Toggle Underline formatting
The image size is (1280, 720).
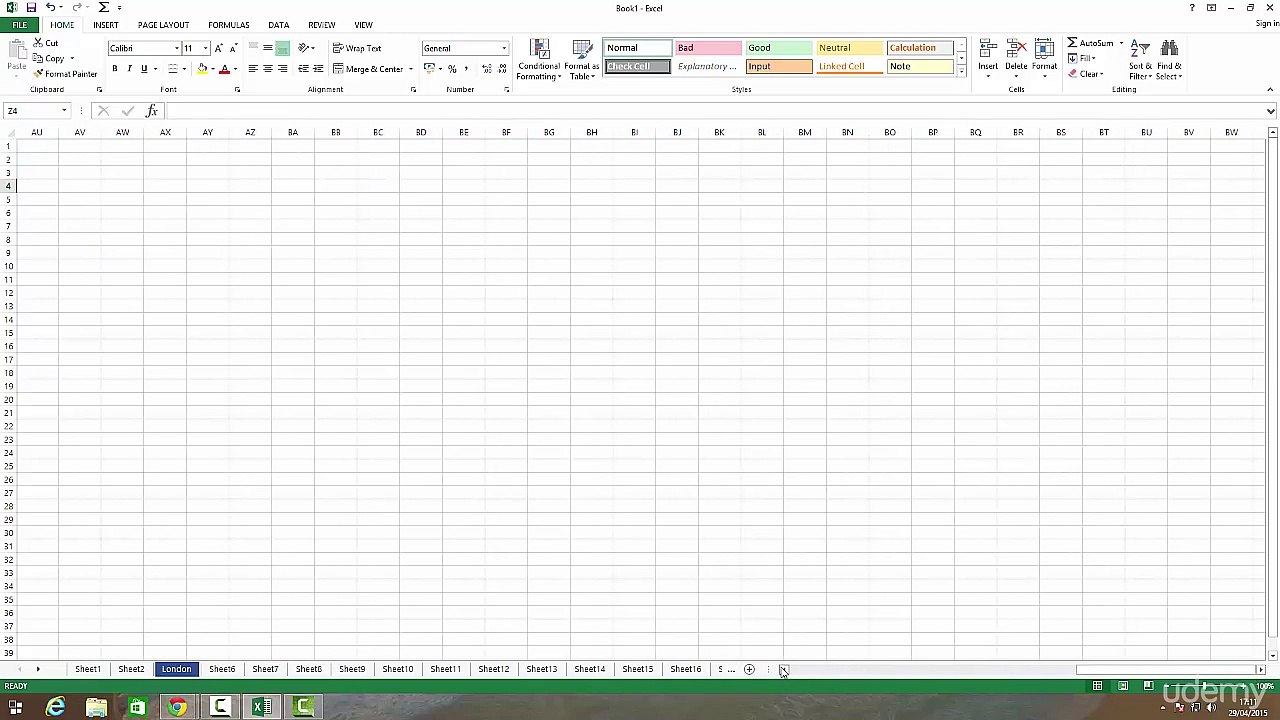[144, 69]
